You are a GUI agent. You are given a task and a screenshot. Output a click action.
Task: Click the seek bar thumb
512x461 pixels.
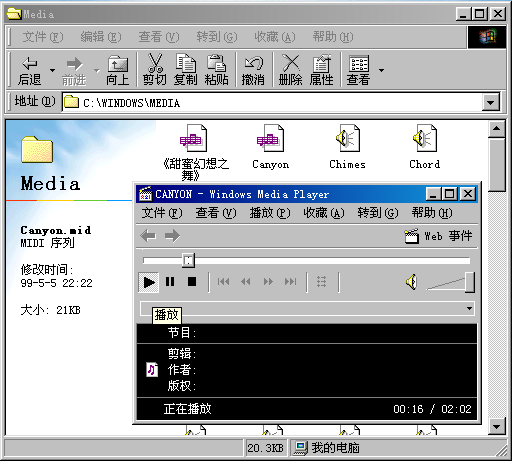click(188, 260)
